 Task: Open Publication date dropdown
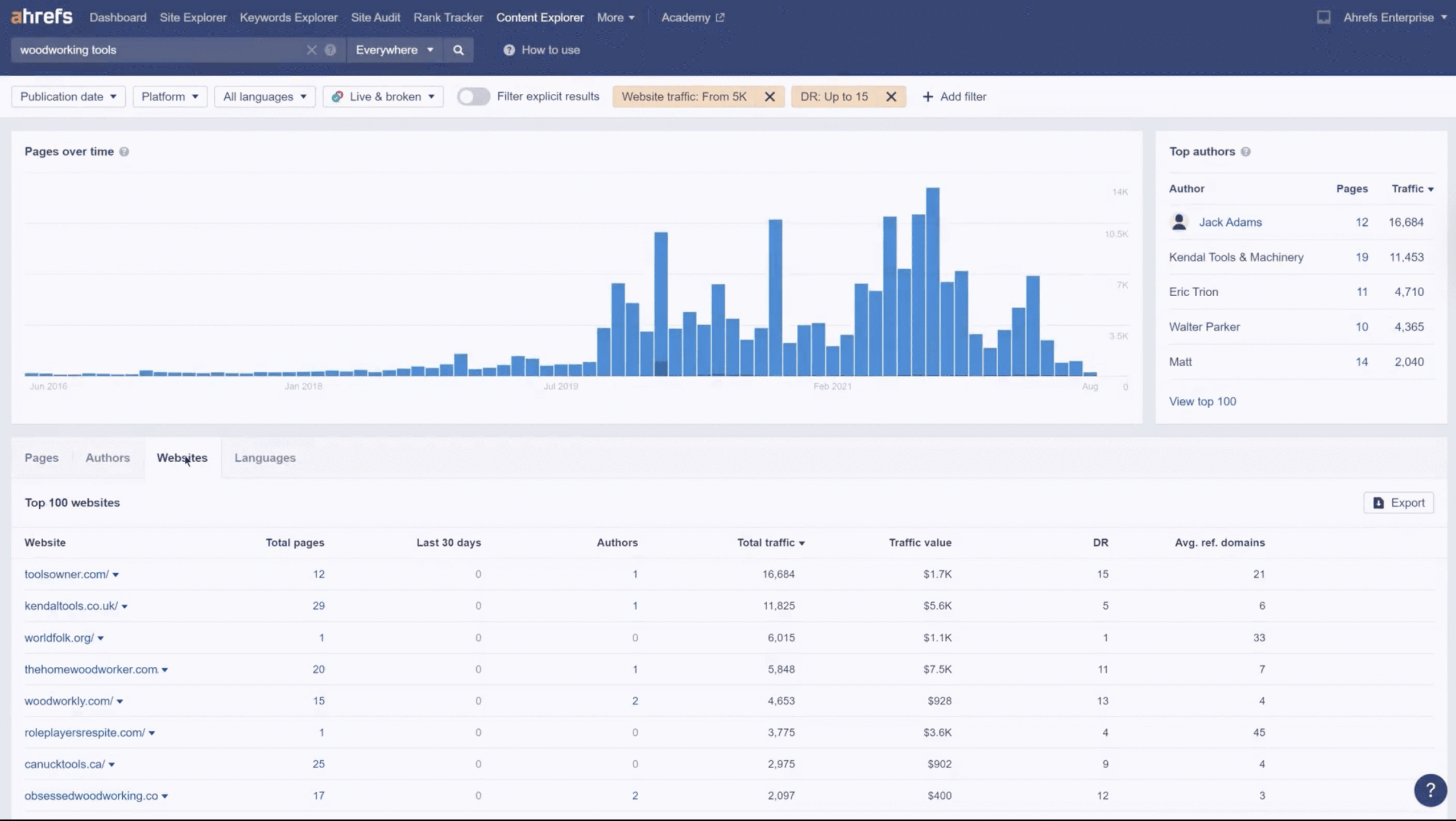point(68,97)
